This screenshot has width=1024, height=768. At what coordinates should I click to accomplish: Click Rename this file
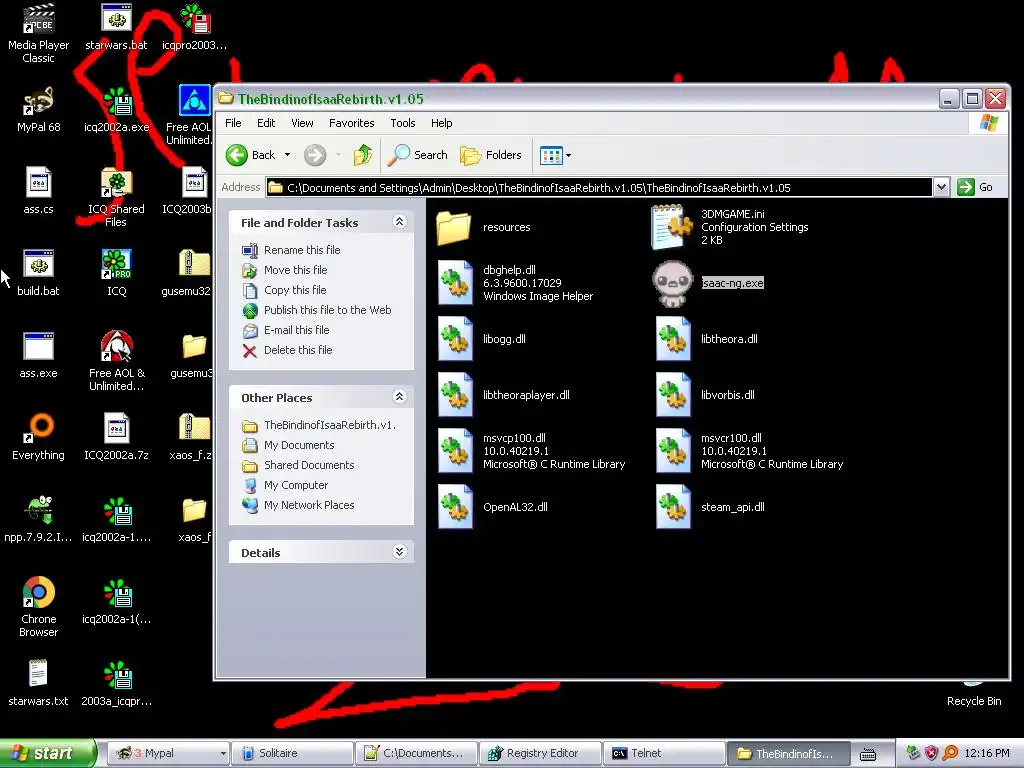tap(302, 249)
